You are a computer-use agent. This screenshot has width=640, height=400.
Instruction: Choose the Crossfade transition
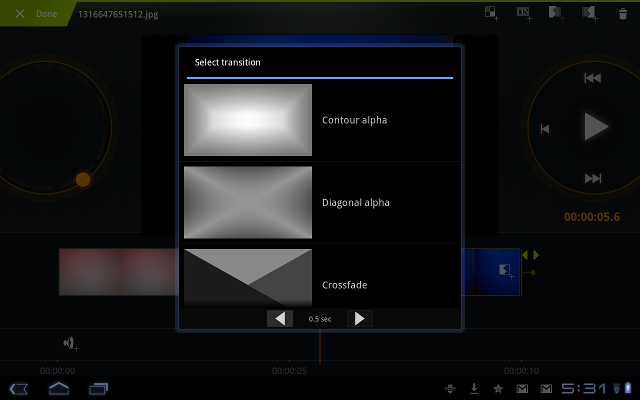320,277
